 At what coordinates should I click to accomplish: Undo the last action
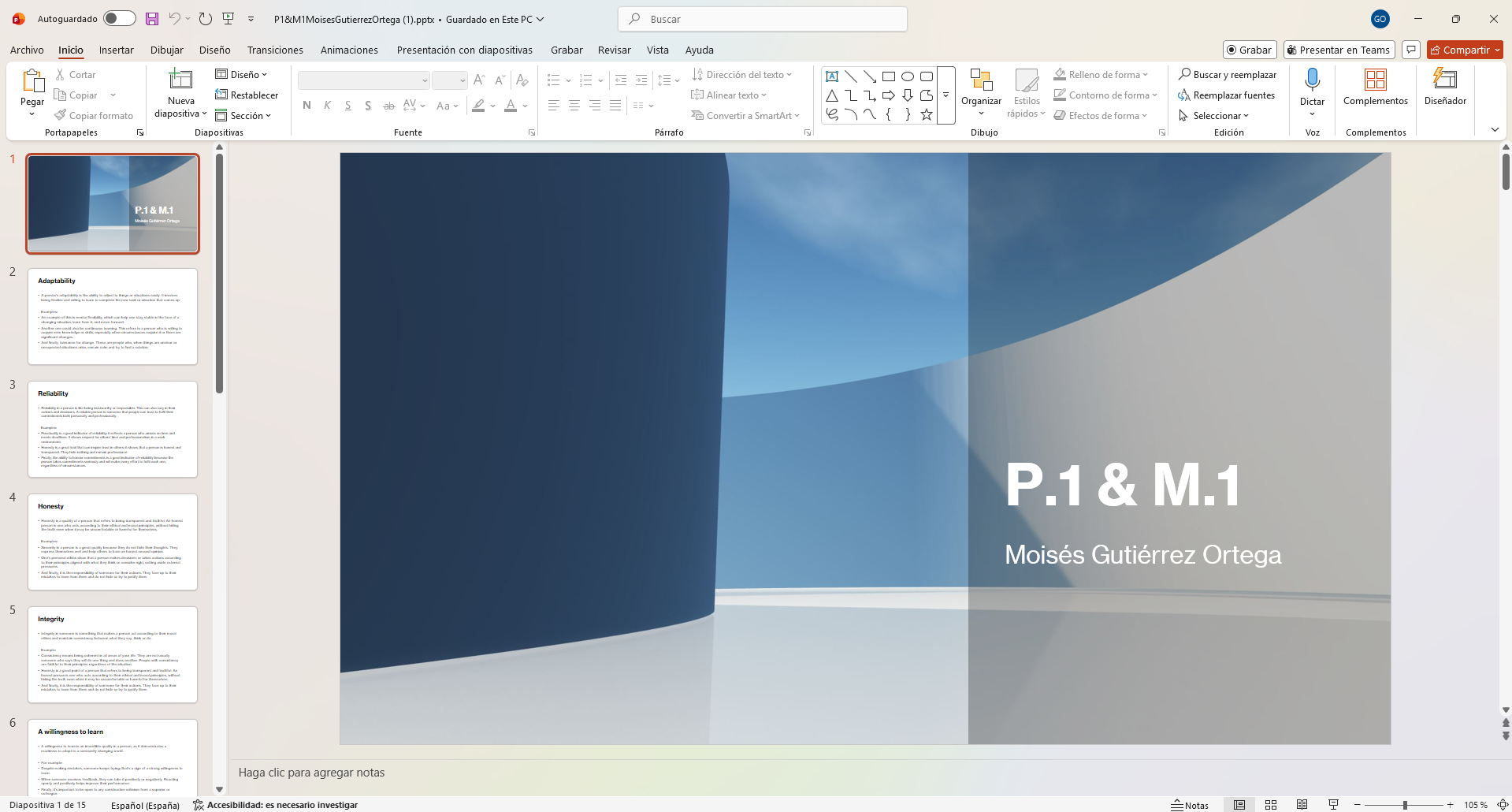click(174, 19)
